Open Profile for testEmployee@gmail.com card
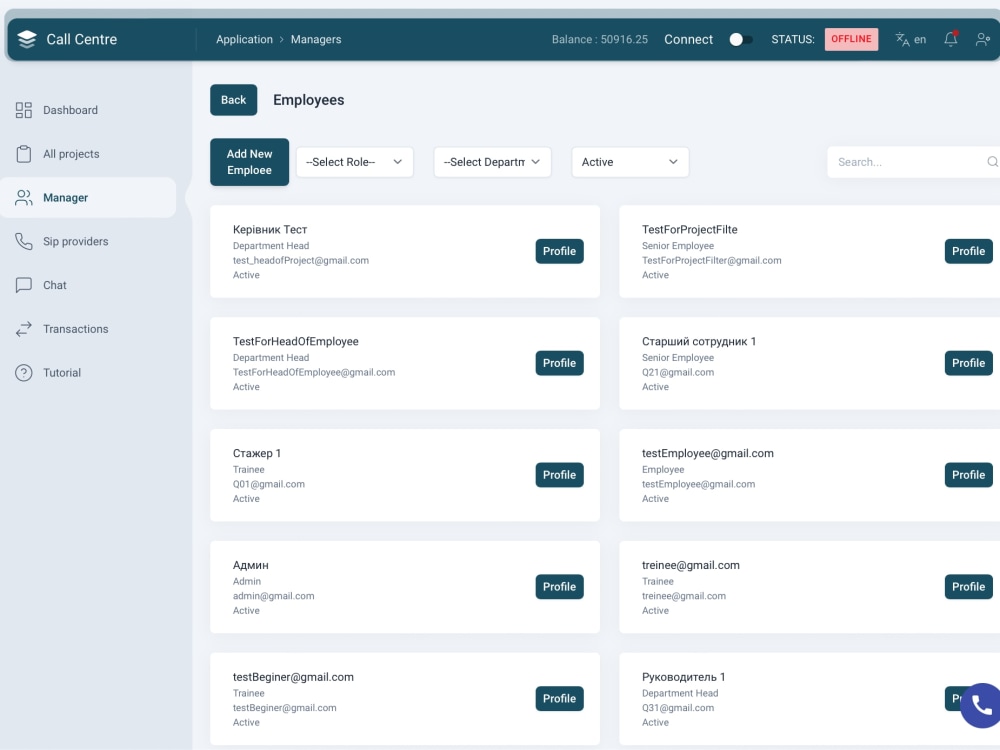The height and width of the screenshot is (750, 1000). point(968,474)
